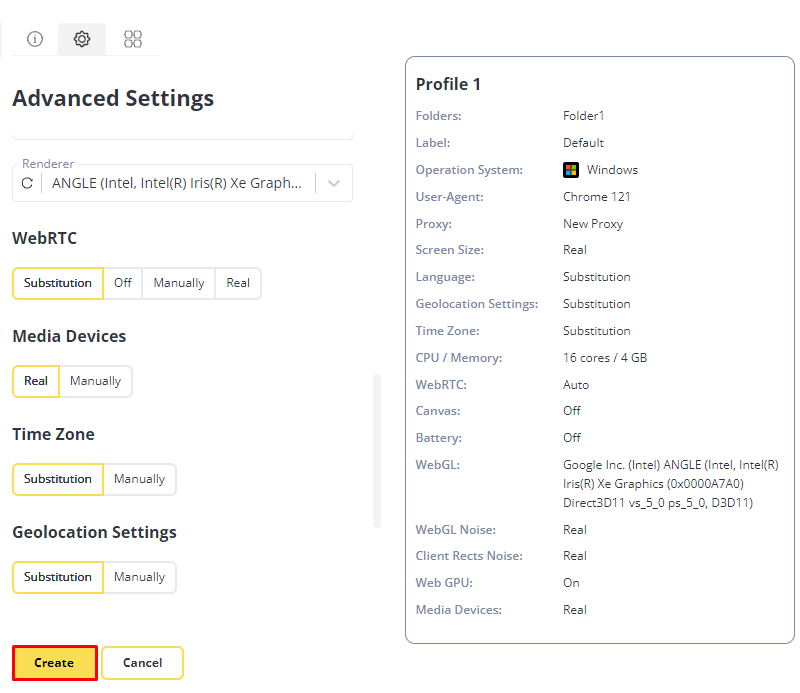
Task: Click the Windows logo in Operation System row
Action: click(570, 170)
